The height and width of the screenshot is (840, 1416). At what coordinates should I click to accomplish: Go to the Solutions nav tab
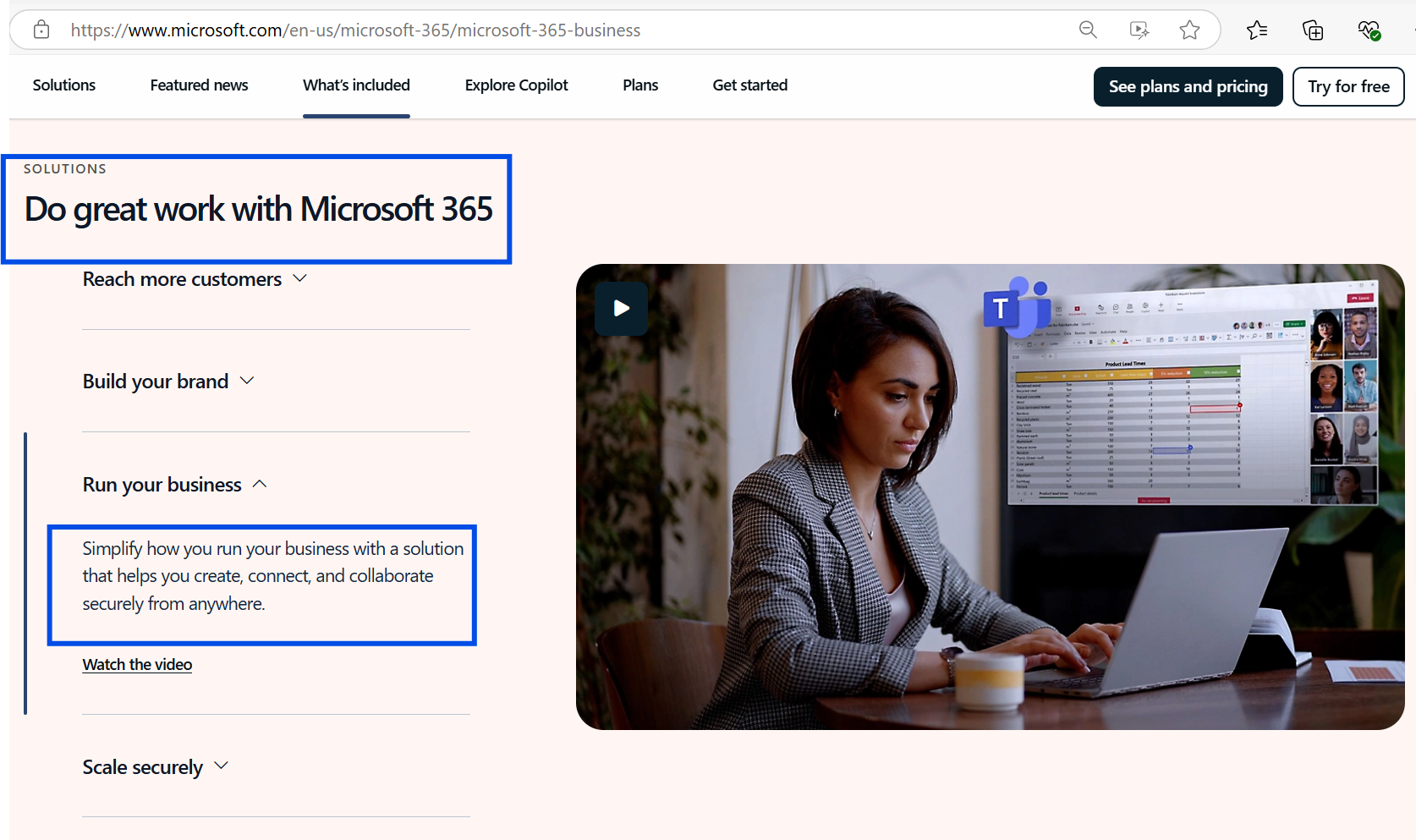point(64,85)
